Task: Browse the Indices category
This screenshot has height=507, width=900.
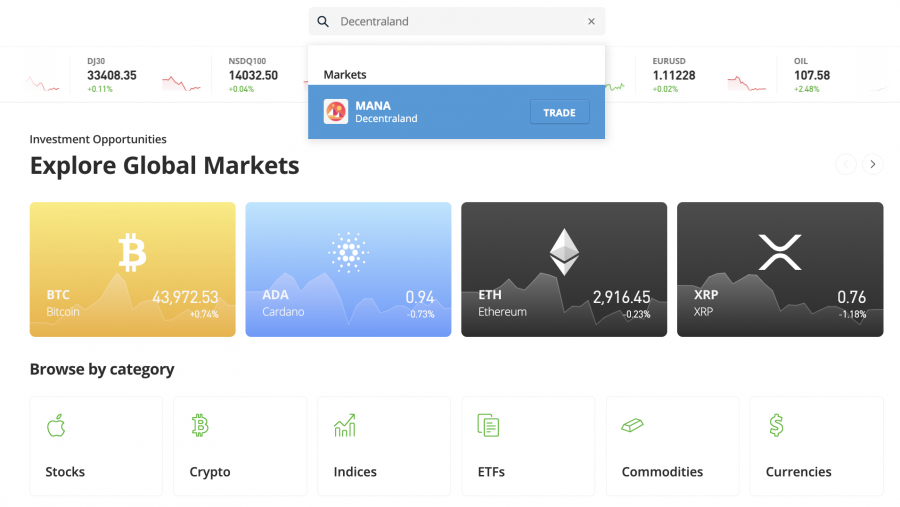Action: click(x=385, y=446)
